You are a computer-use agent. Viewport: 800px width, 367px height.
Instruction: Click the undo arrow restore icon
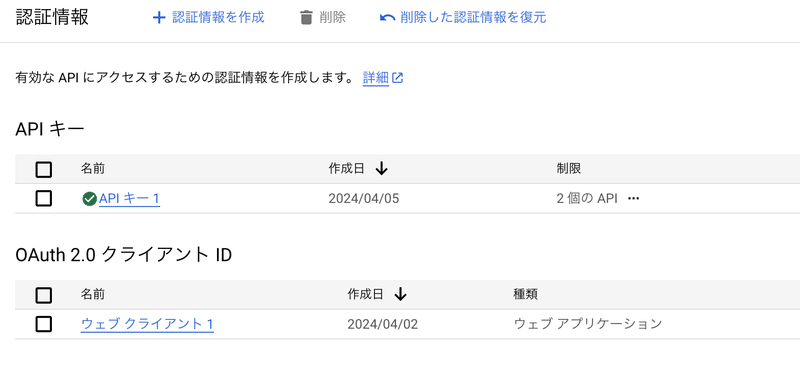coord(388,18)
